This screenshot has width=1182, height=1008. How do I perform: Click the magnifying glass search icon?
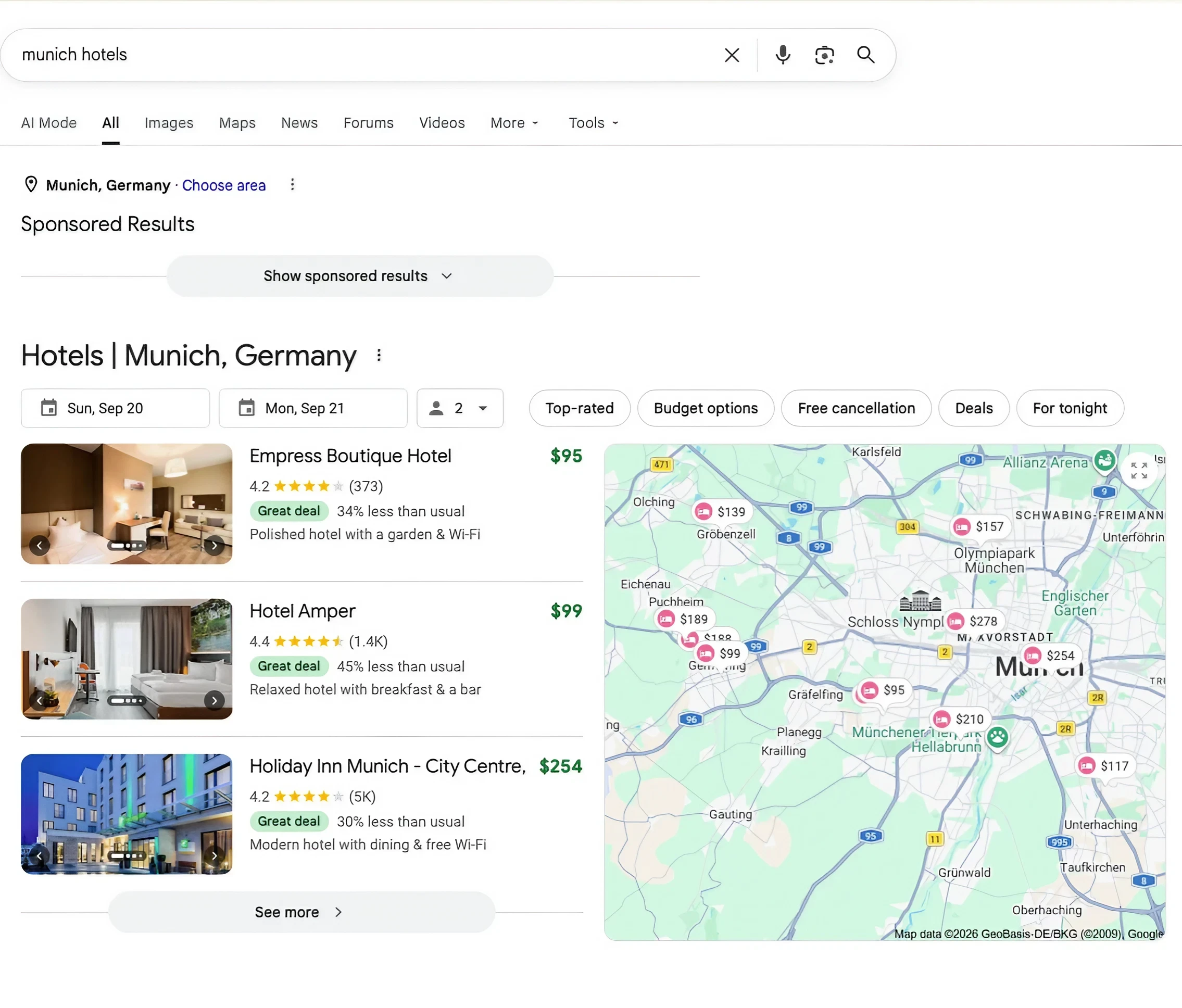point(865,55)
